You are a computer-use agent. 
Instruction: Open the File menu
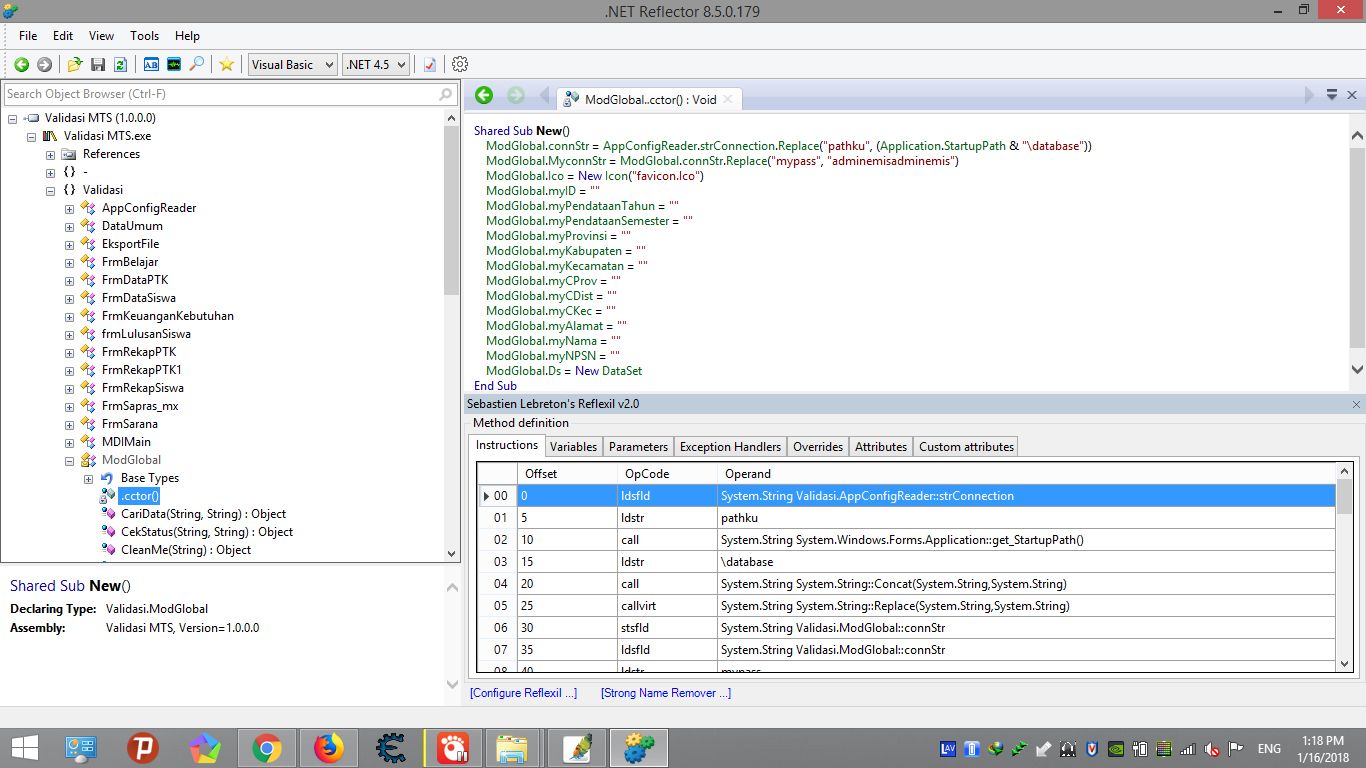coord(28,35)
